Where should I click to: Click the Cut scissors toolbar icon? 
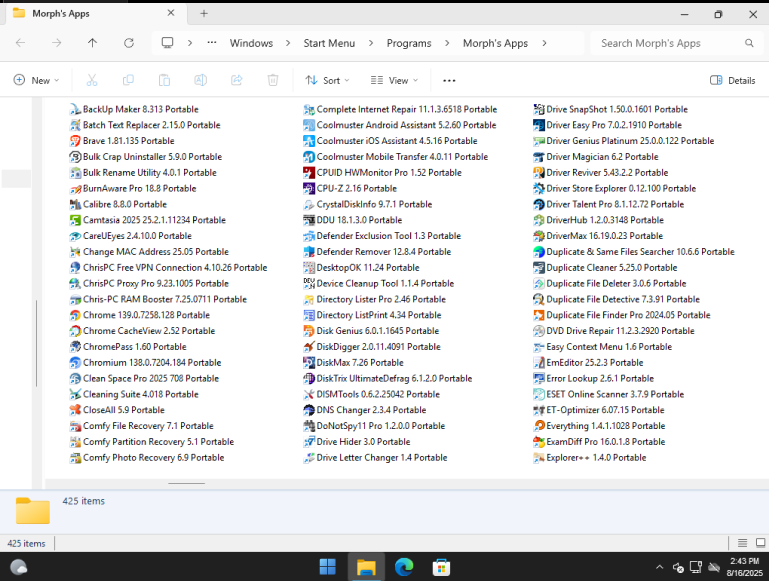pos(92,80)
